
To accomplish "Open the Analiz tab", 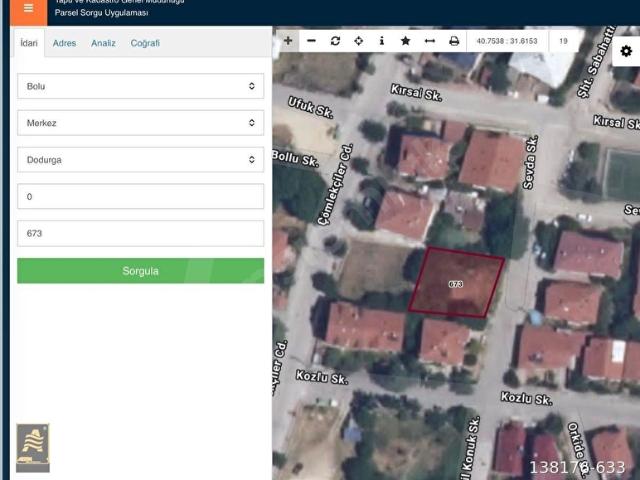I will [103, 43].
